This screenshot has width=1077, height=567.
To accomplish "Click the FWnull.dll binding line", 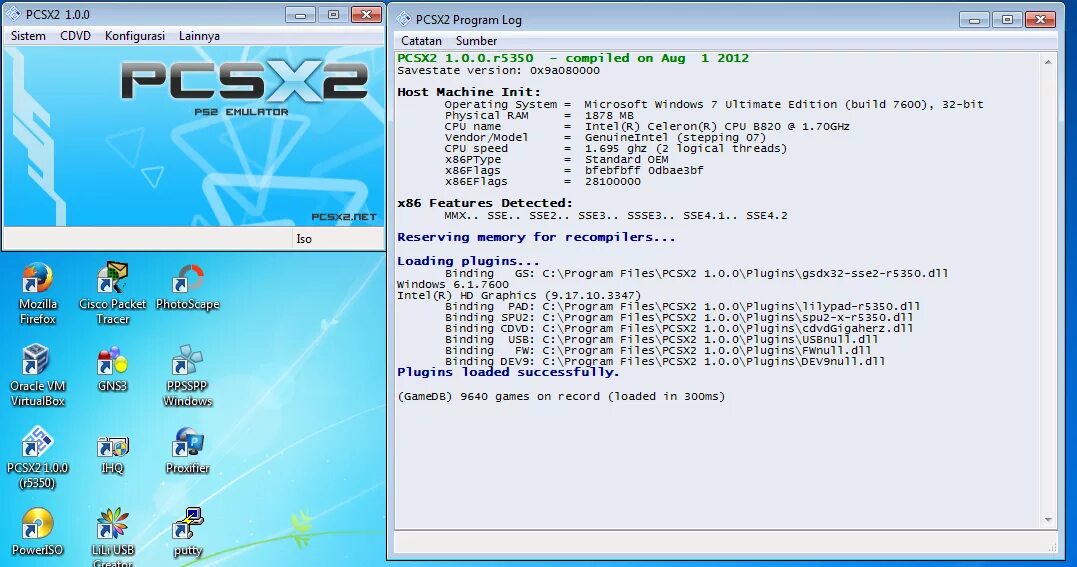I will (658, 351).
